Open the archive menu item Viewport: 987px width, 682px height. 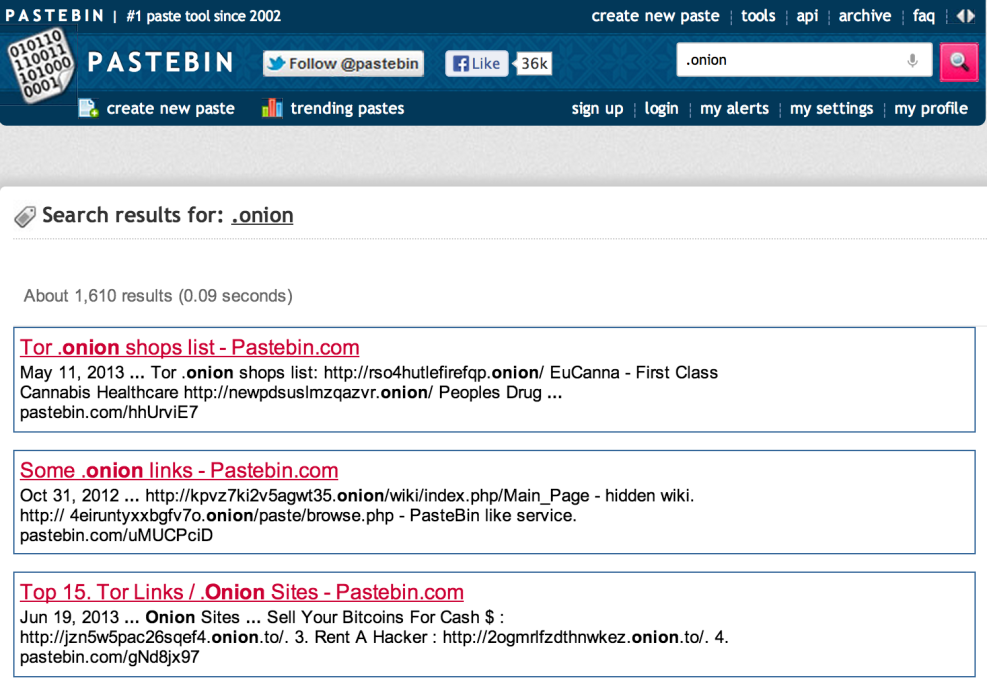point(864,16)
